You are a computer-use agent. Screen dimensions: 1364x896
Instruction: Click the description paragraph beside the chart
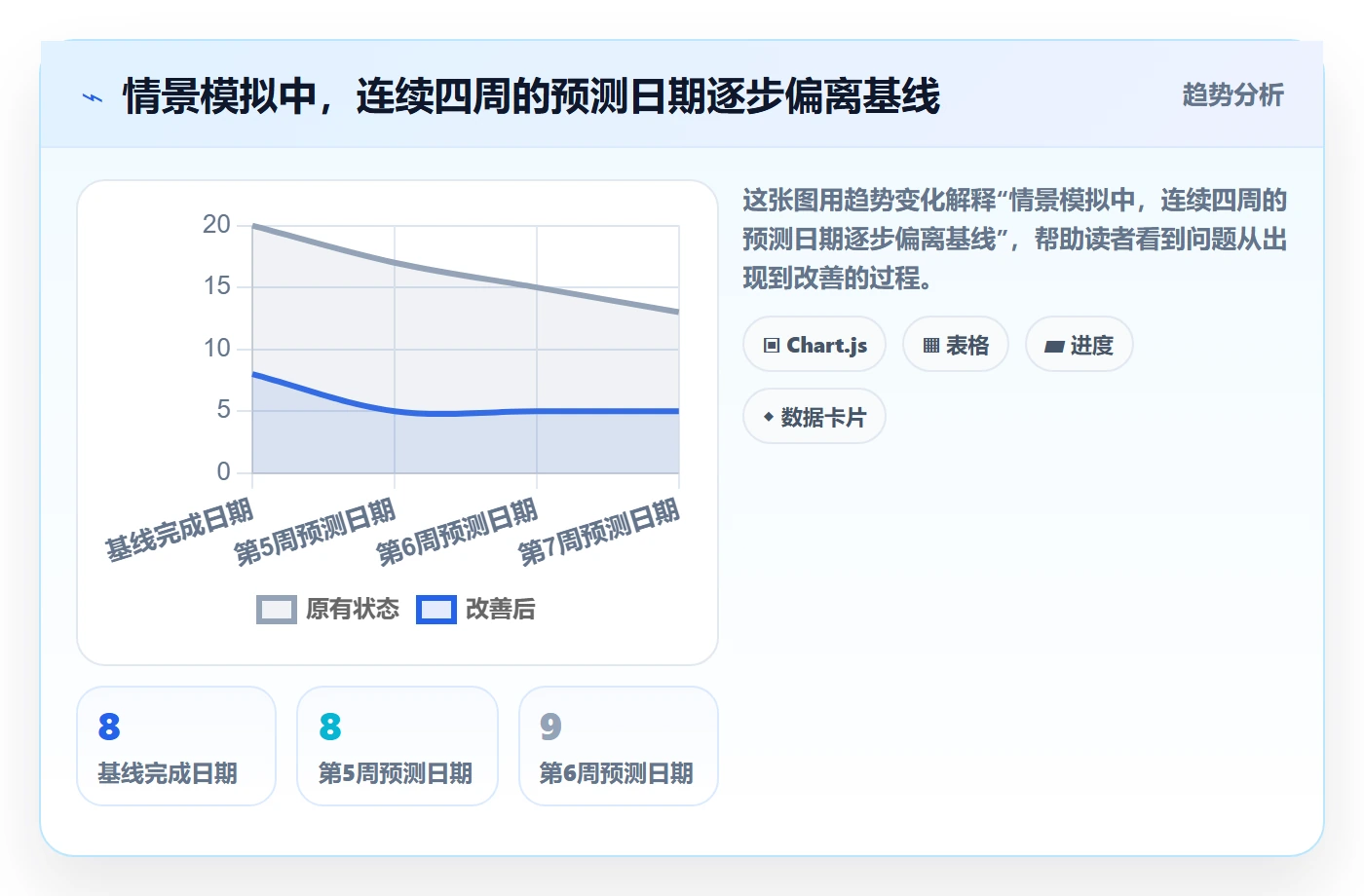tap(1015, 240)
